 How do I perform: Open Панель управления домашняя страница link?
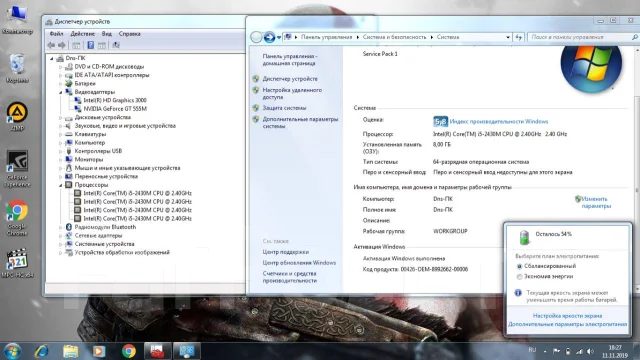(290, 60)
